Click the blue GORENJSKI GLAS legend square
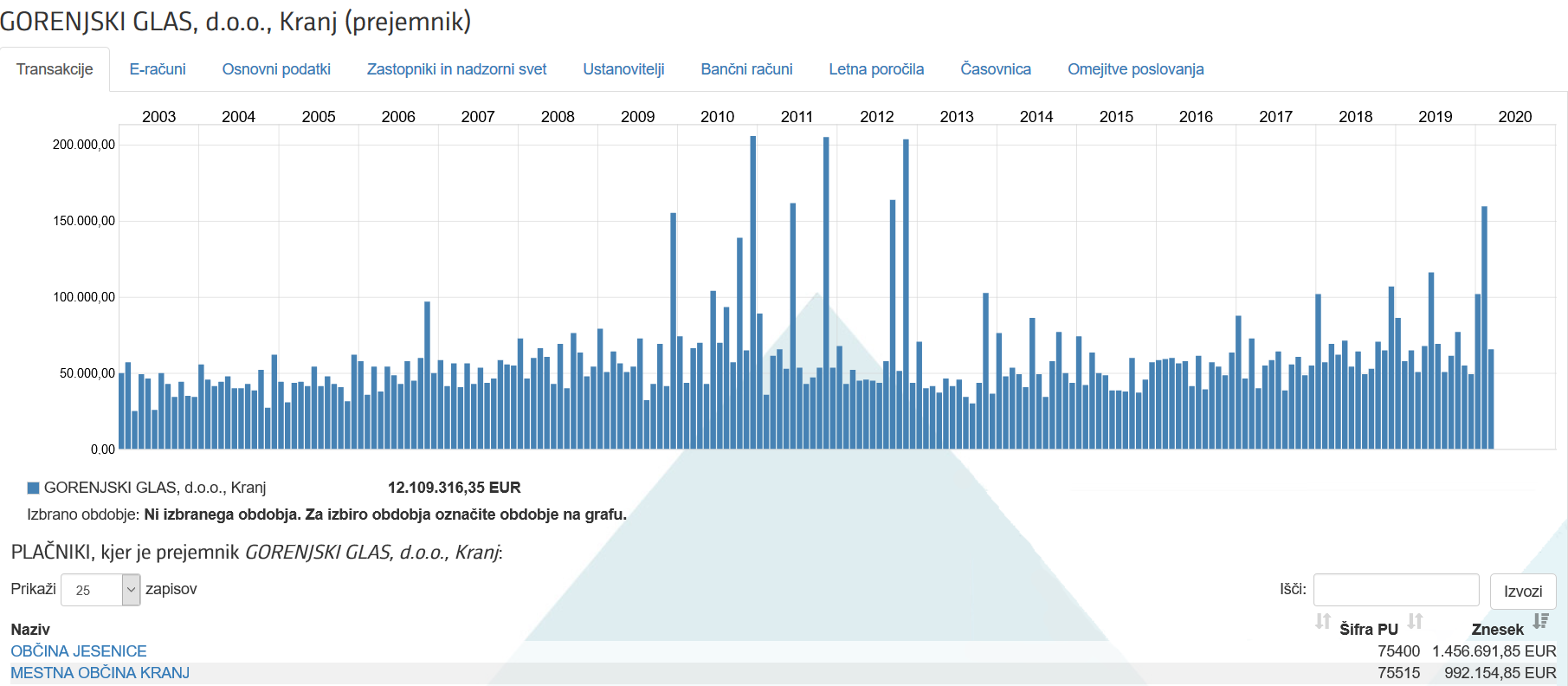Image resolution: width=1568 pixels, height=686 pixels. click(34, 488)
